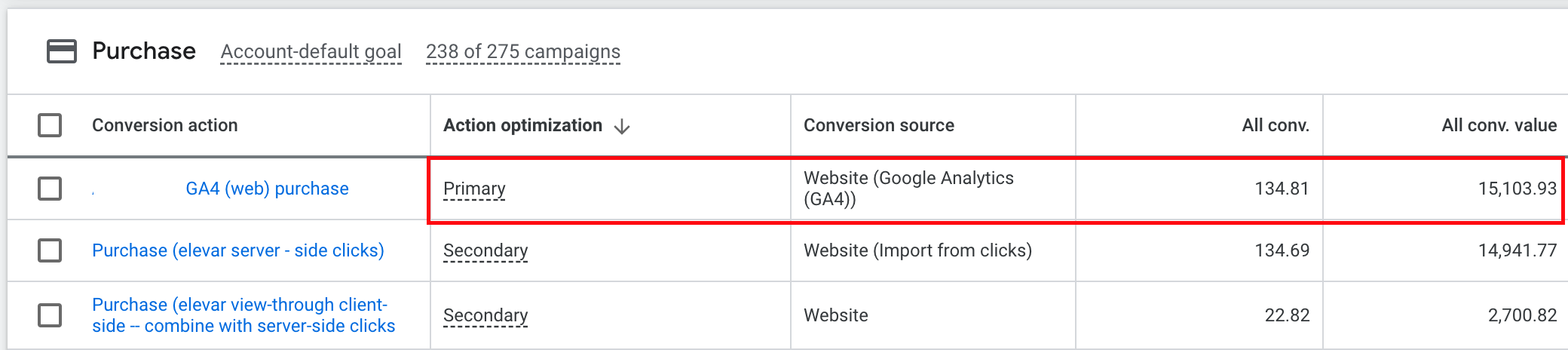
Task: Sort by Conversion source column header
Action: point(878,125)
